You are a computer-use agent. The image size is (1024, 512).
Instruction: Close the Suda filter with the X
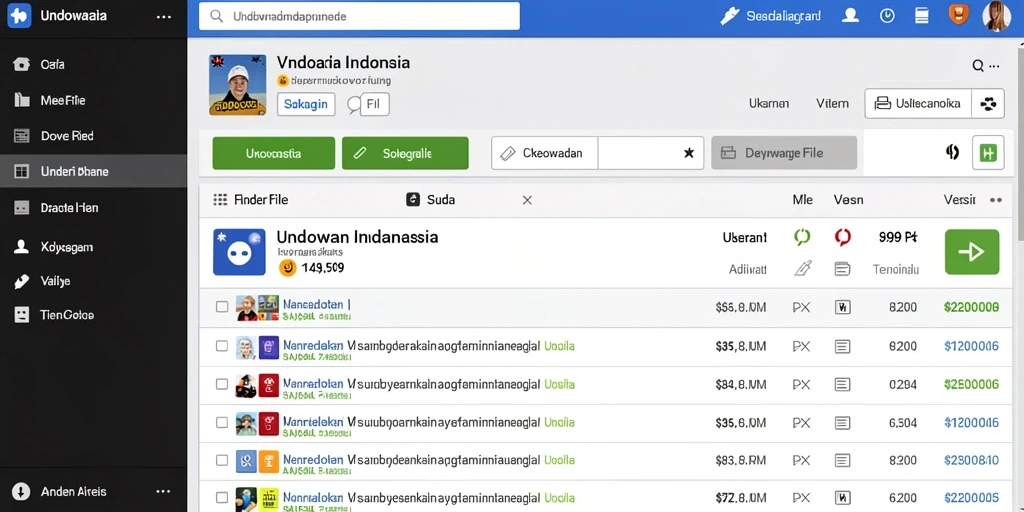tap(527, 200)
